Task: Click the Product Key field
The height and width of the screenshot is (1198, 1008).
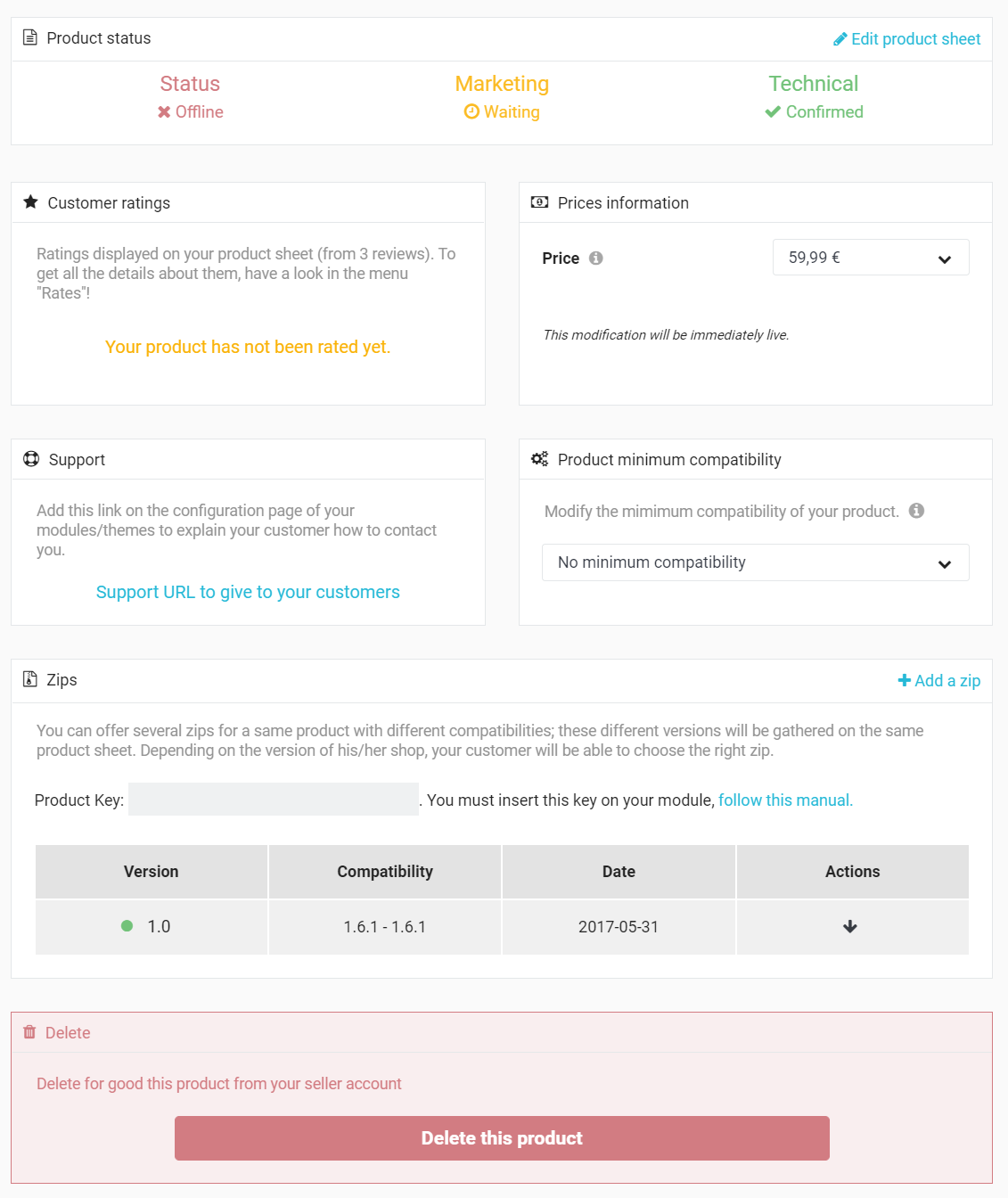Action: pyautogui.click(x=274, y=800)
